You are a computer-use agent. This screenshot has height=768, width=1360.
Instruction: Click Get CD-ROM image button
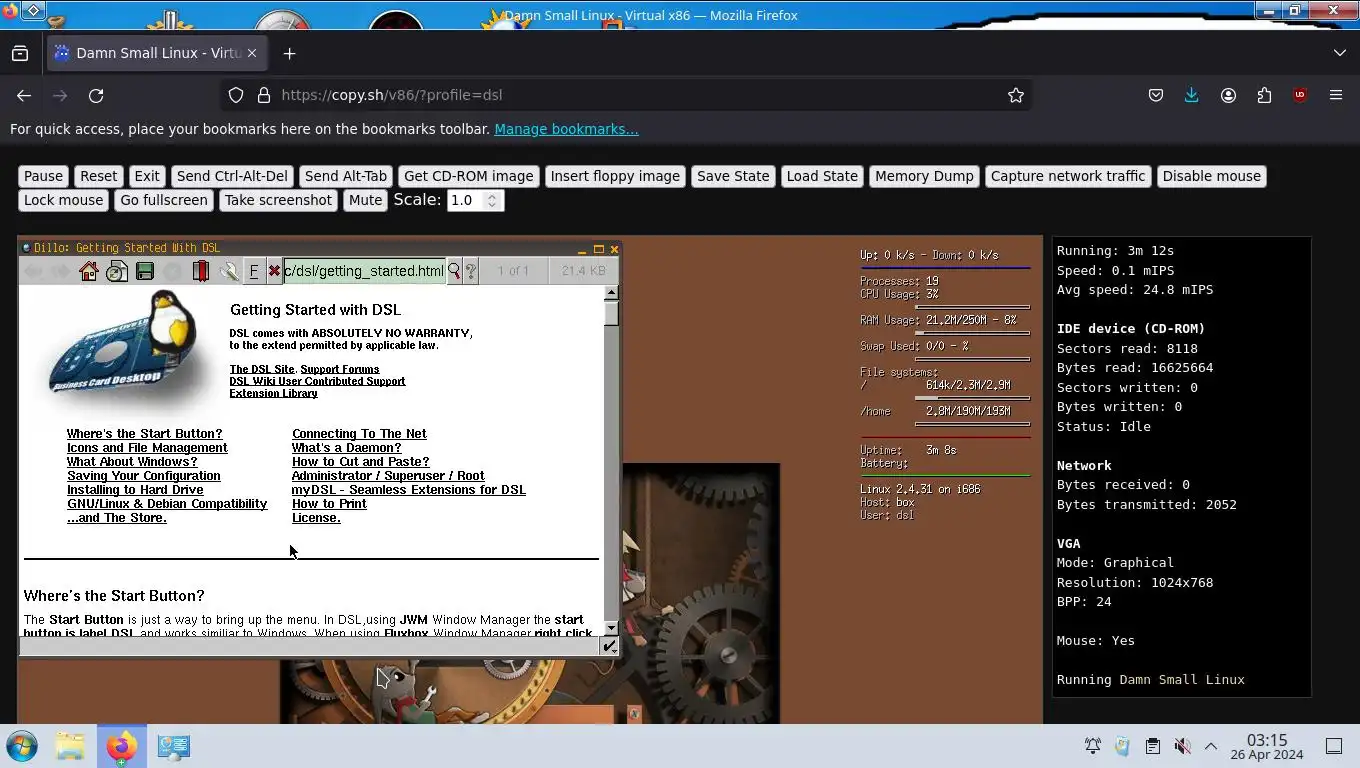(468, 176)
